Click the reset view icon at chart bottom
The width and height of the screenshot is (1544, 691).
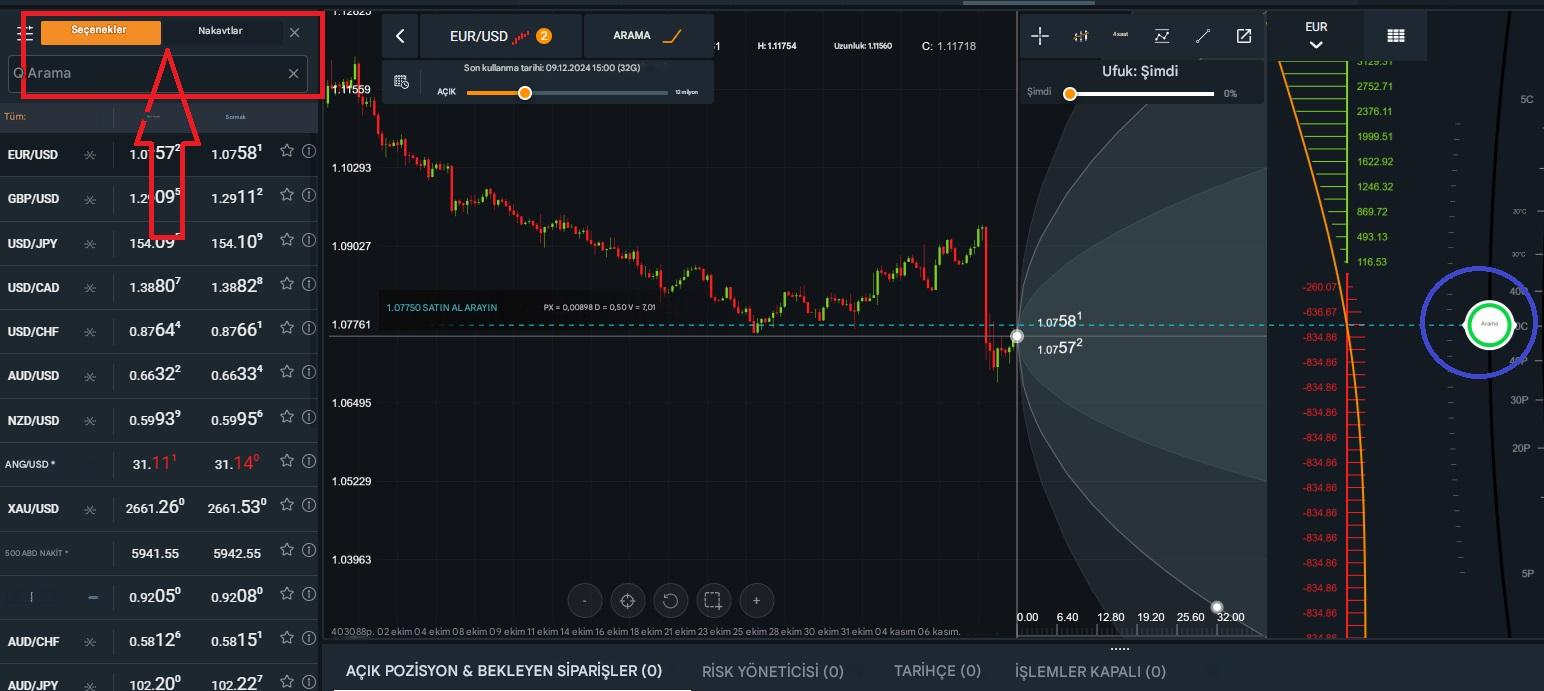[670, 600]
